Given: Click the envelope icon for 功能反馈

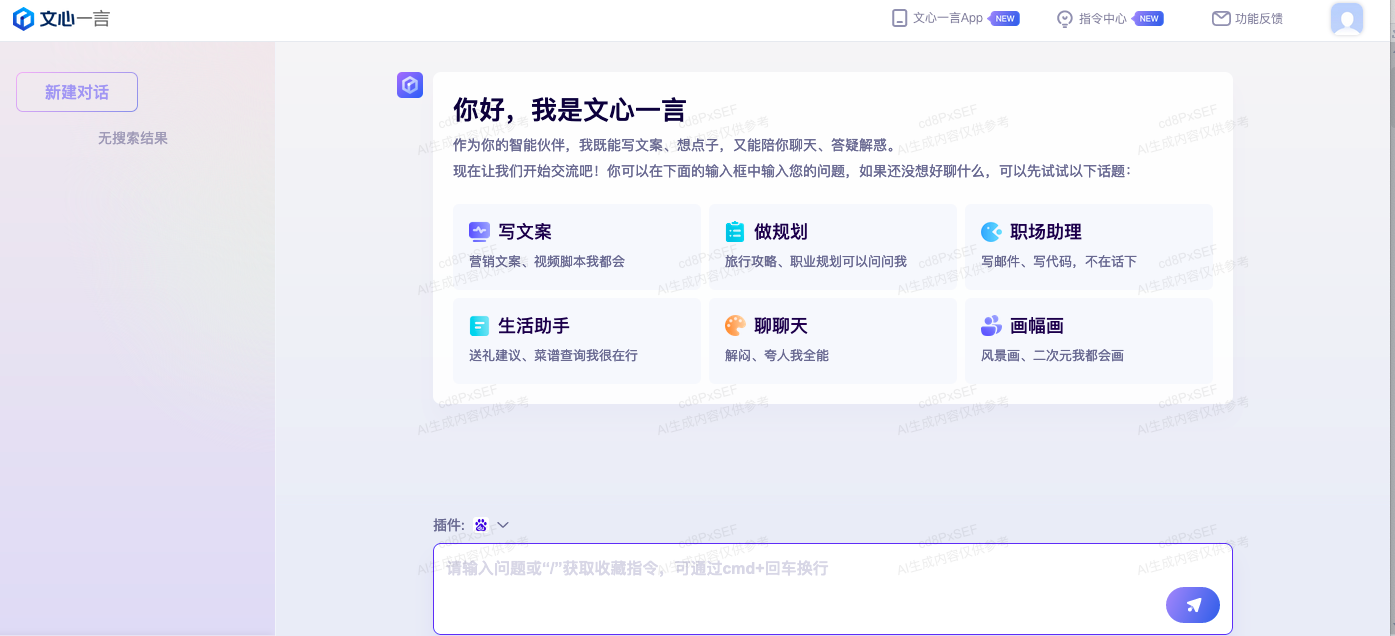Looking at the screenshot, I should (1221, 18).
